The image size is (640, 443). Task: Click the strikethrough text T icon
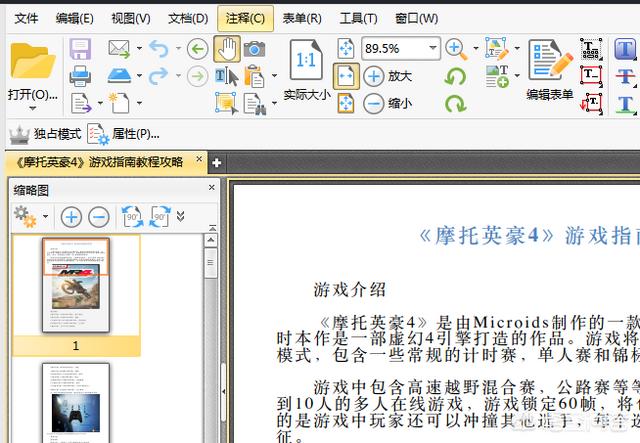tap(625, 76)
